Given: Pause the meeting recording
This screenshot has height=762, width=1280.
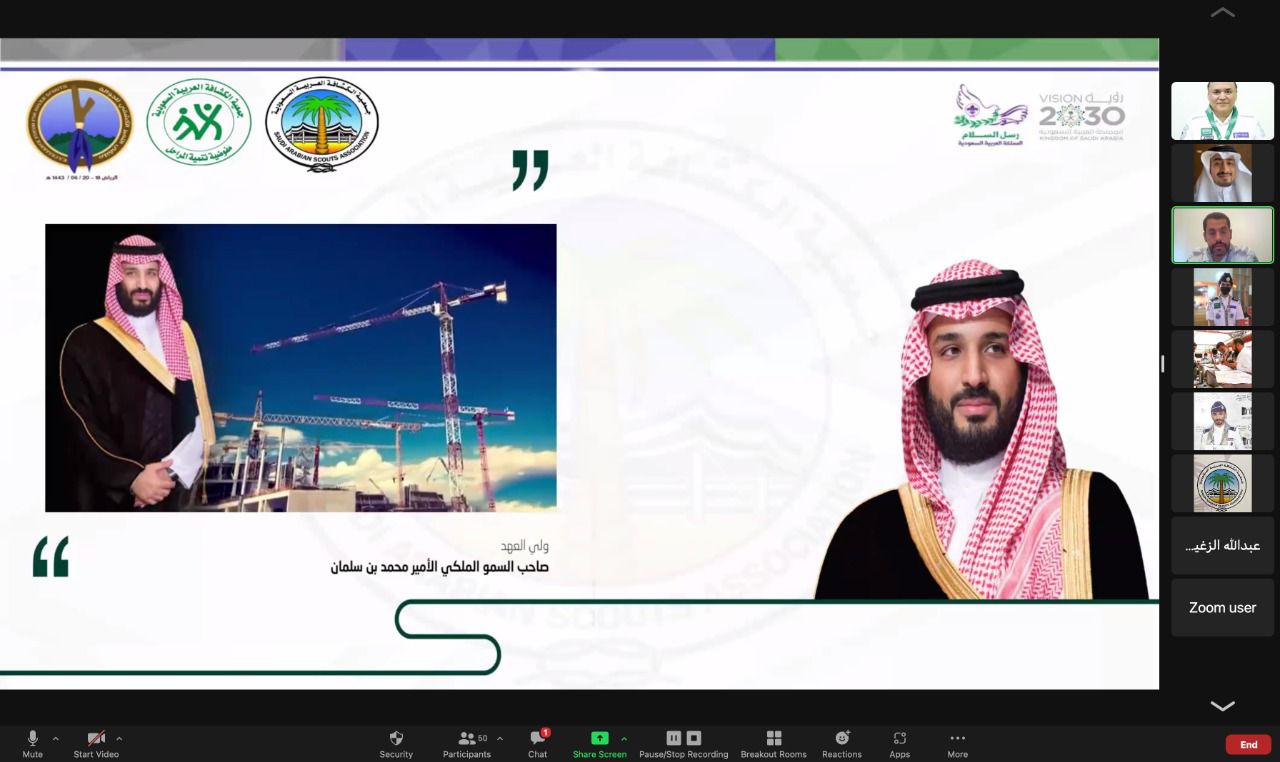Looking at the screenshot, I should (674, 738).
